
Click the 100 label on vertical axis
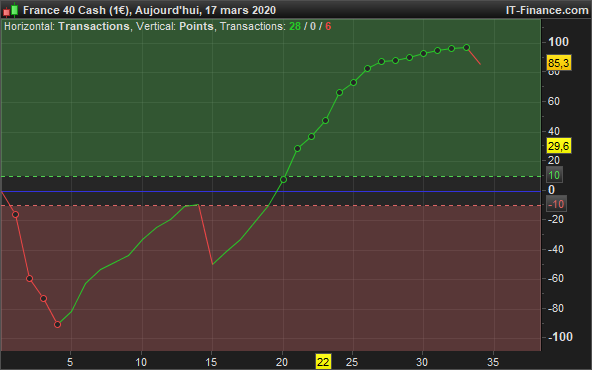point(558,42)
